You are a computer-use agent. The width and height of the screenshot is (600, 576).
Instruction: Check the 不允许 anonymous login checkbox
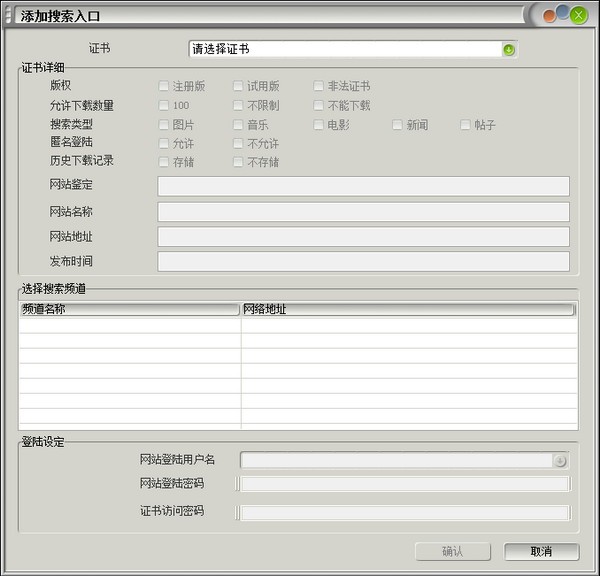(238, 144)
